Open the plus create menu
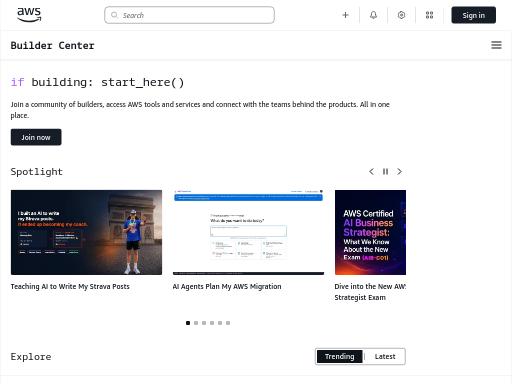 click(345, 15)
